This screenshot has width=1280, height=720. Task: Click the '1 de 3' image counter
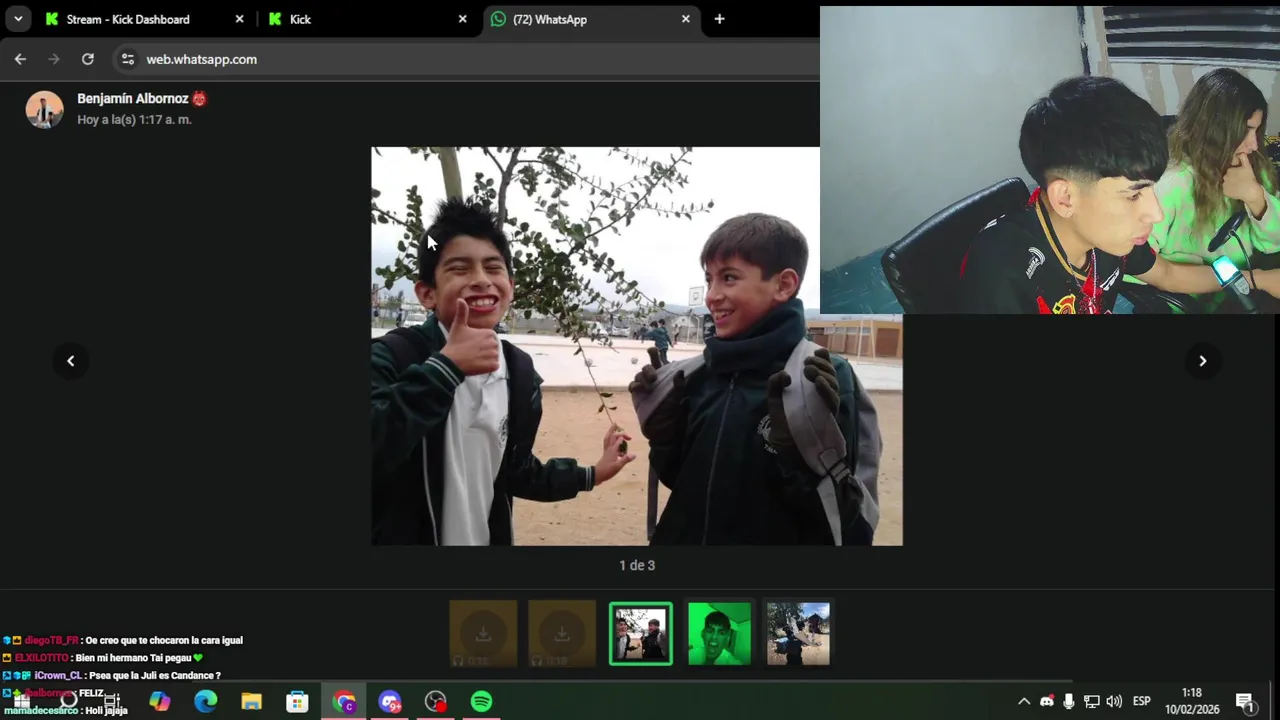tap(637, 566)
